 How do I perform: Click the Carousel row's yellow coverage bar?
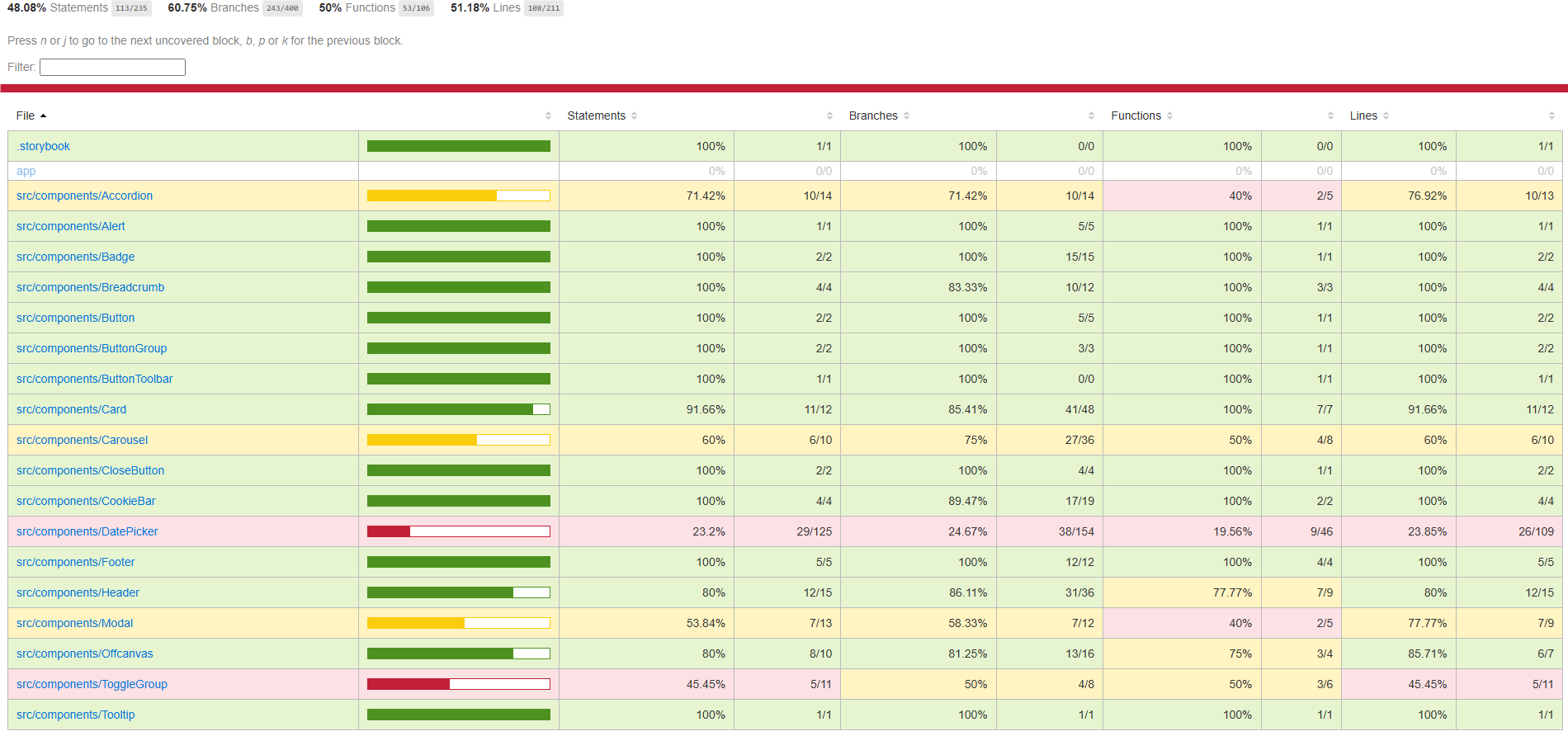pyautogui.click(x=459, y=440)
